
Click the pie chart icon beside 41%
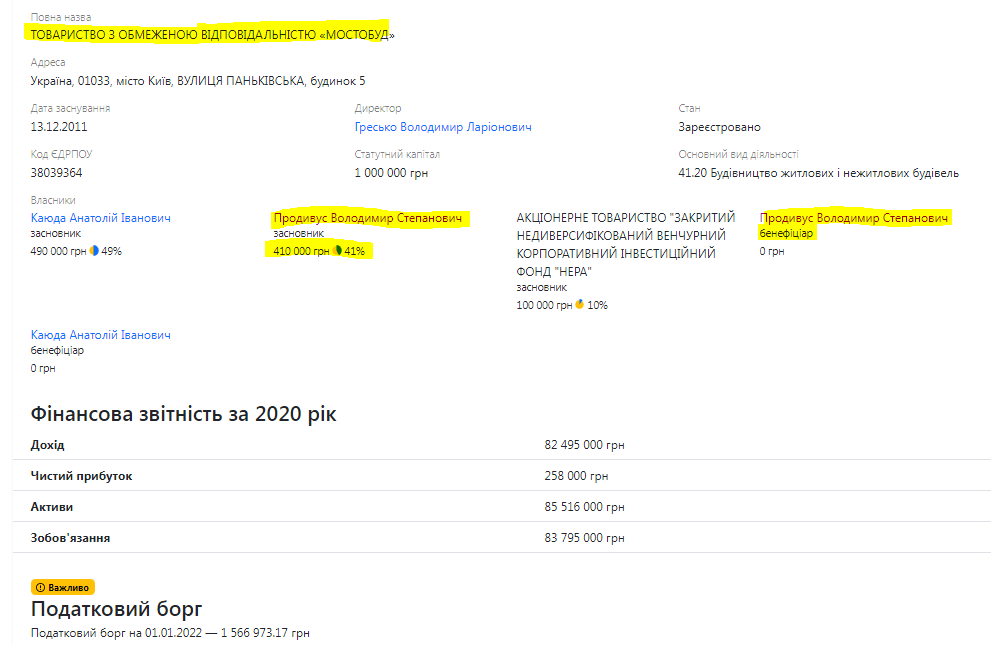pos(337,251)
